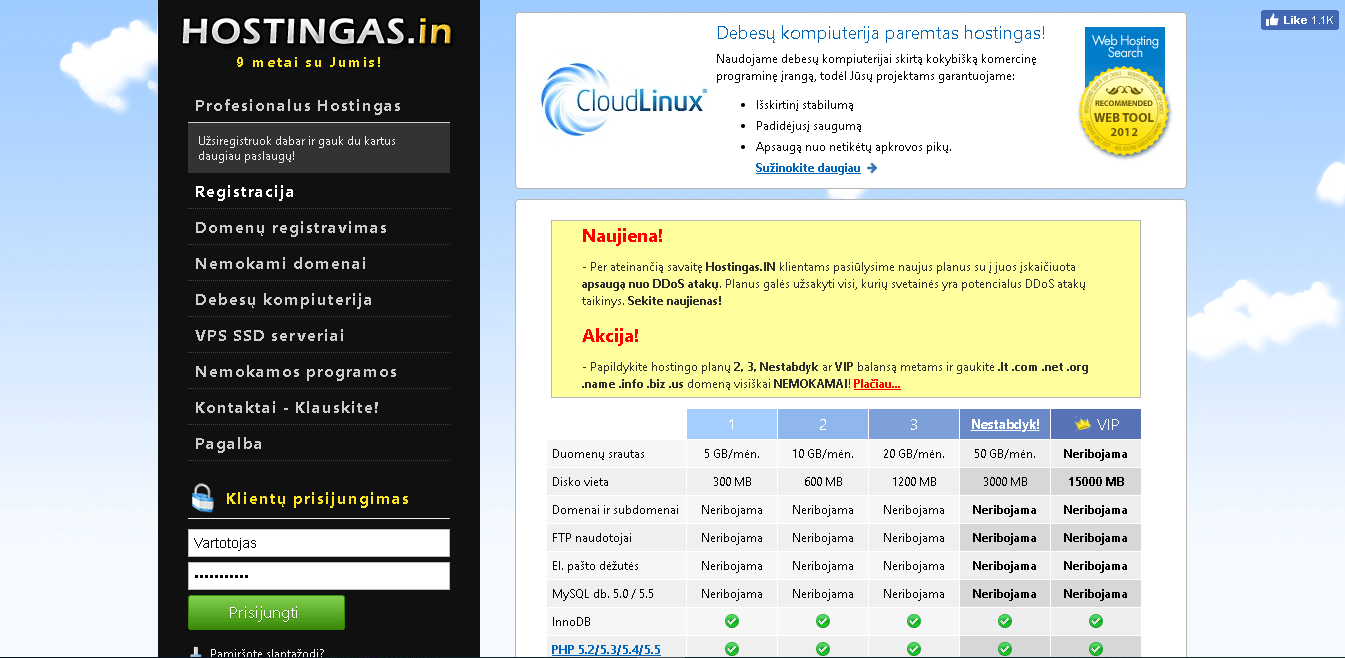Click the PHP row checkmark for plan 3
The height and width of the screenshot is (658, 1345).
914,649
